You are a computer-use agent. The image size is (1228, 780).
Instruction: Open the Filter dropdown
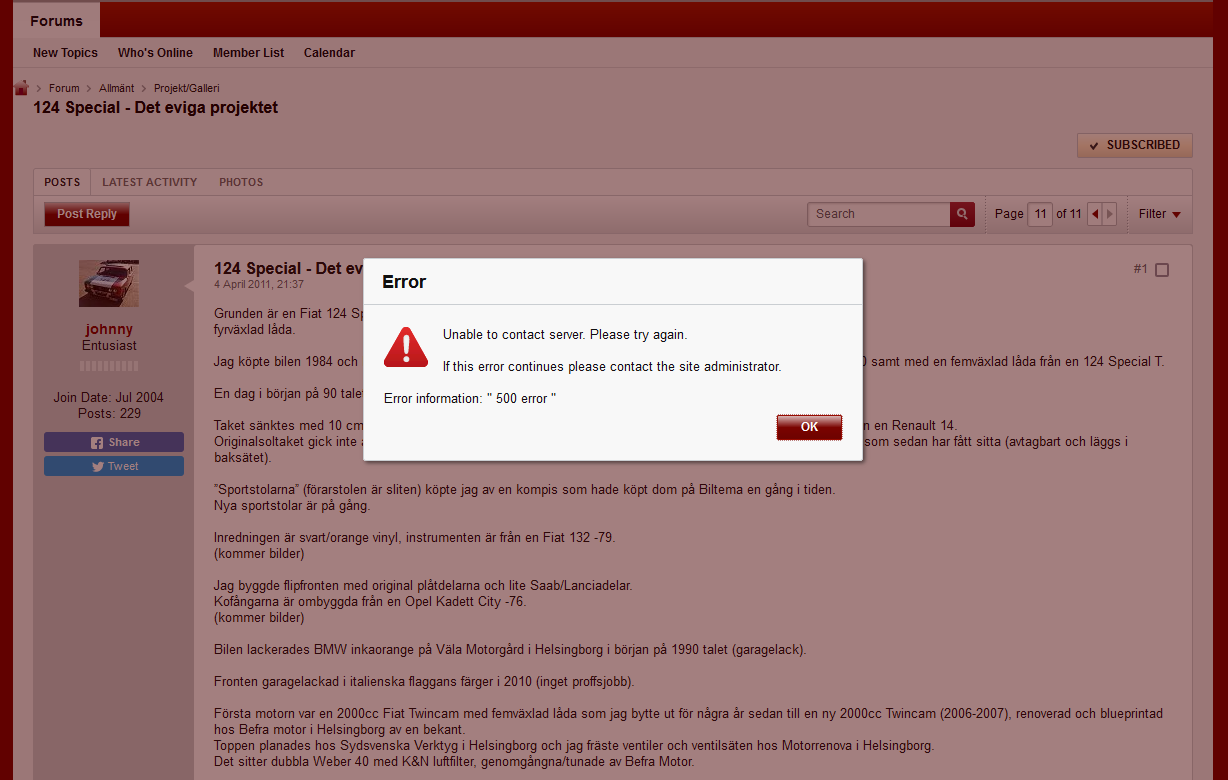[x=1159, y=214]
